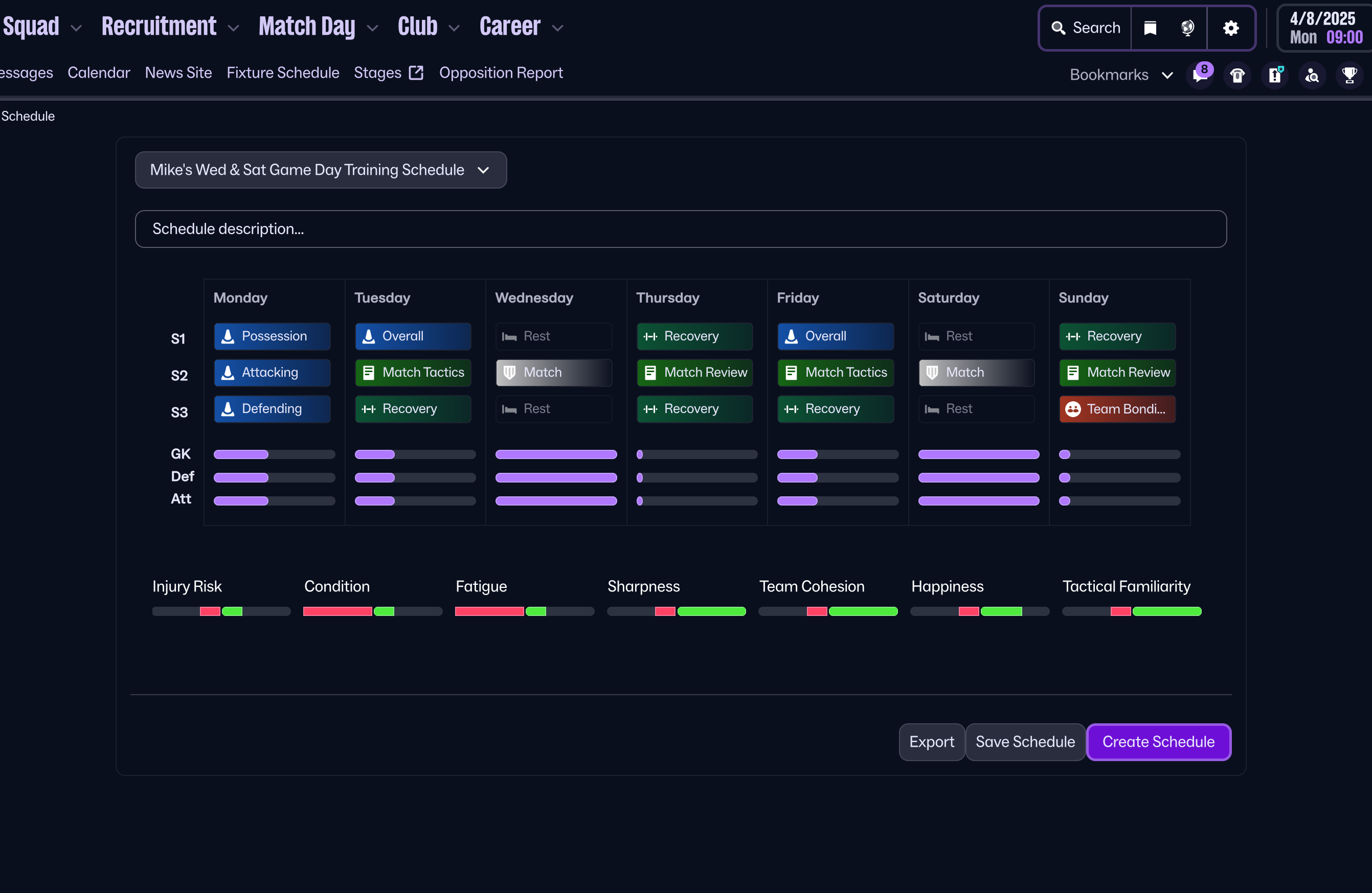Click the Schedule description input field
Screen dimensions: 1372x893
click(x=680, y=228)
